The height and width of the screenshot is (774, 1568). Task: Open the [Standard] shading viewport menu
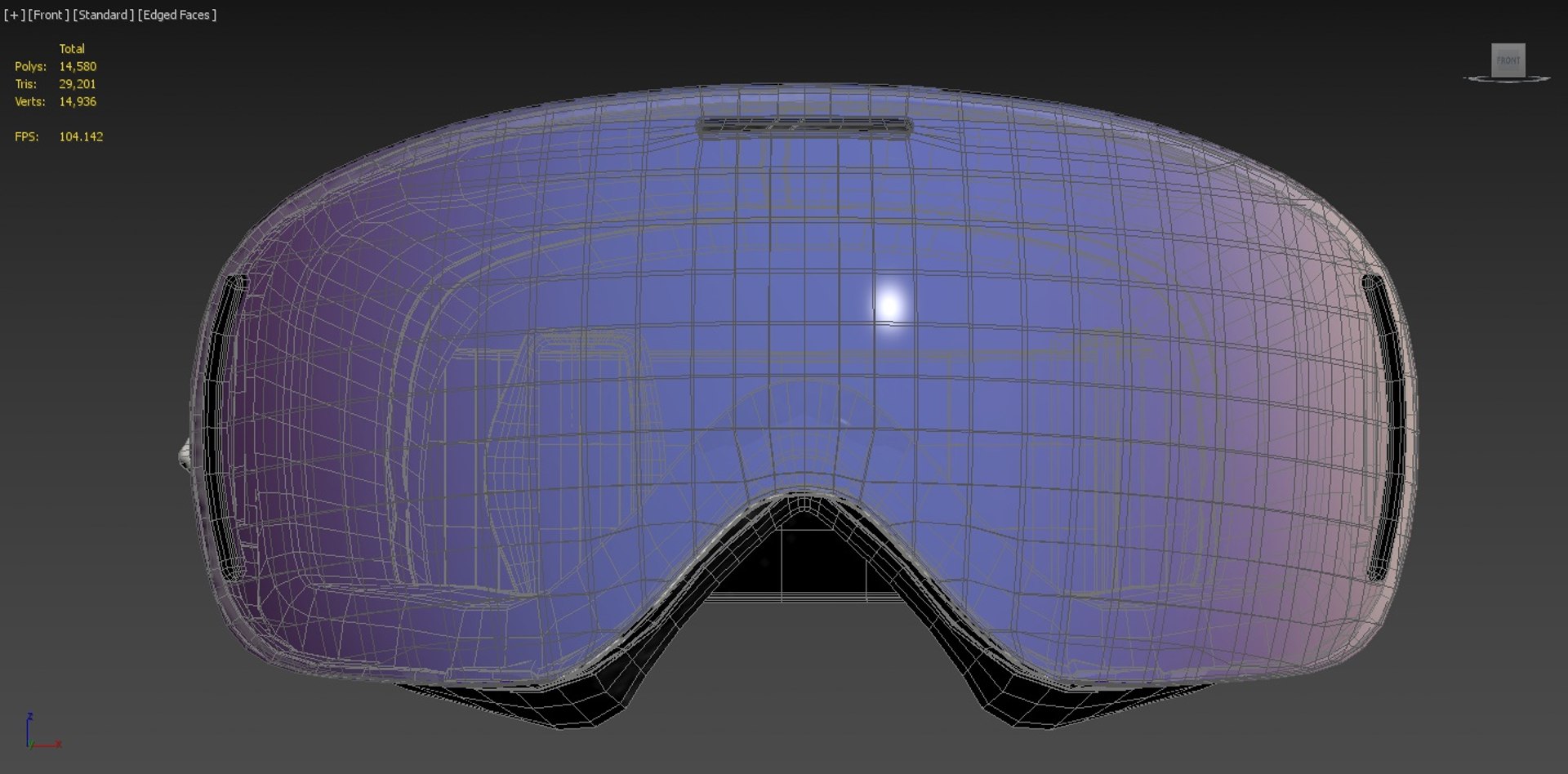(x=103, y=15)
